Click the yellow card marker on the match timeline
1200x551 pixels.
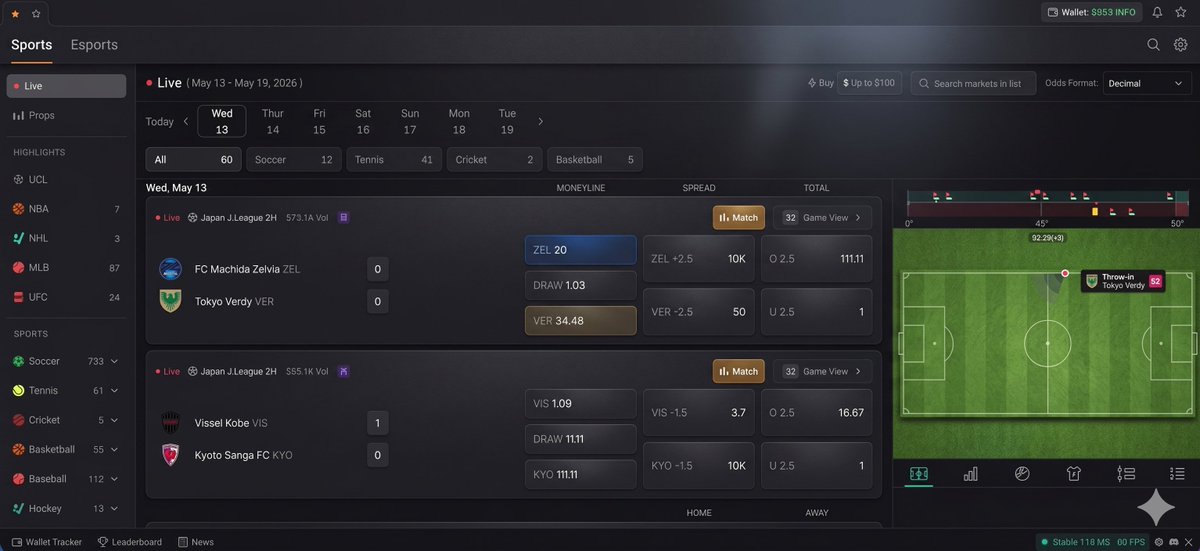click(x=1094, y=211)
